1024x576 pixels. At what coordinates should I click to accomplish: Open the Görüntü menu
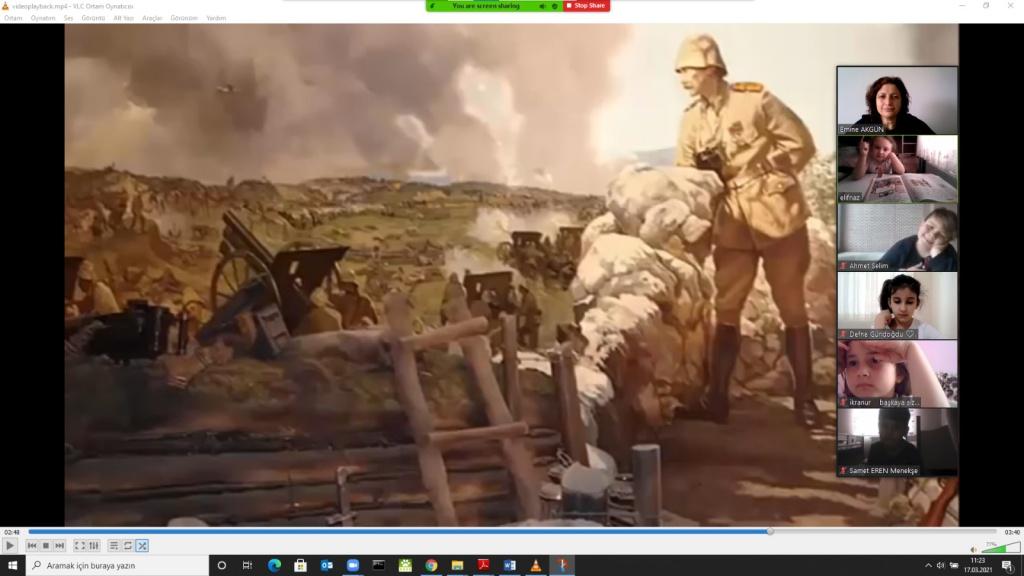click(93, 18)
